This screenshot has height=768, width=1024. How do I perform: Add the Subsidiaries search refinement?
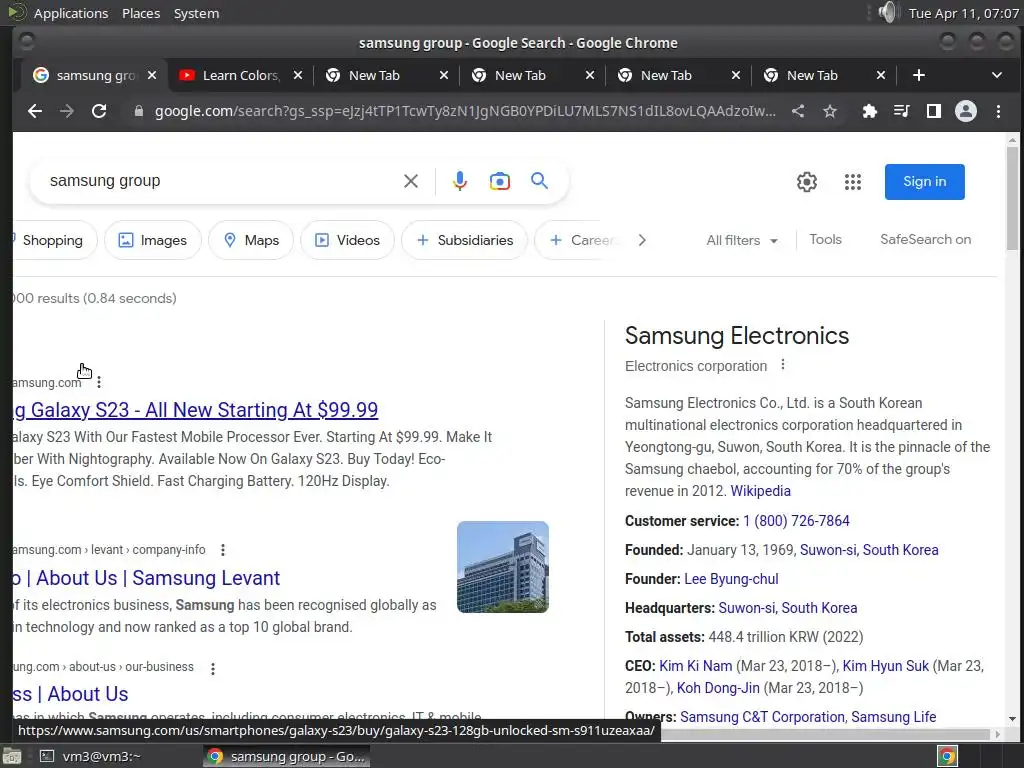pyautogui.click(x=464, y=240)
